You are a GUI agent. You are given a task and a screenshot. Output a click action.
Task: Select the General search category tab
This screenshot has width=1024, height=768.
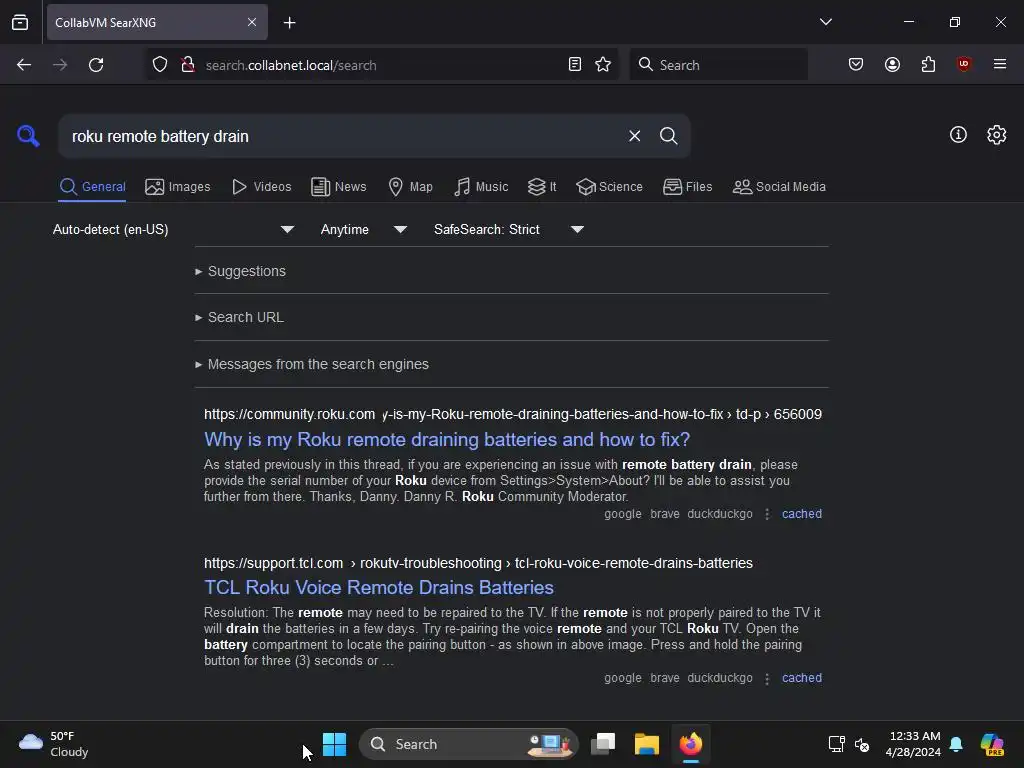(92, 187)
